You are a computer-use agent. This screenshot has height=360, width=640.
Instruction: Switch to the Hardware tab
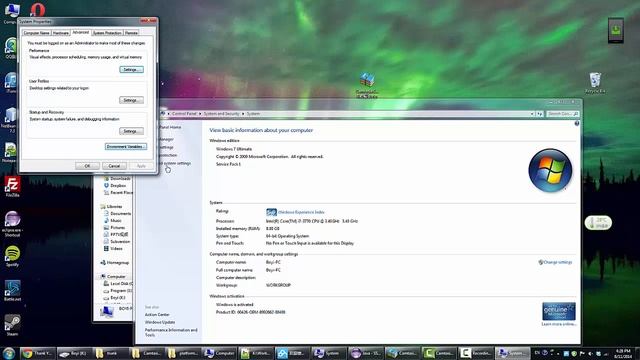(61, 33)
